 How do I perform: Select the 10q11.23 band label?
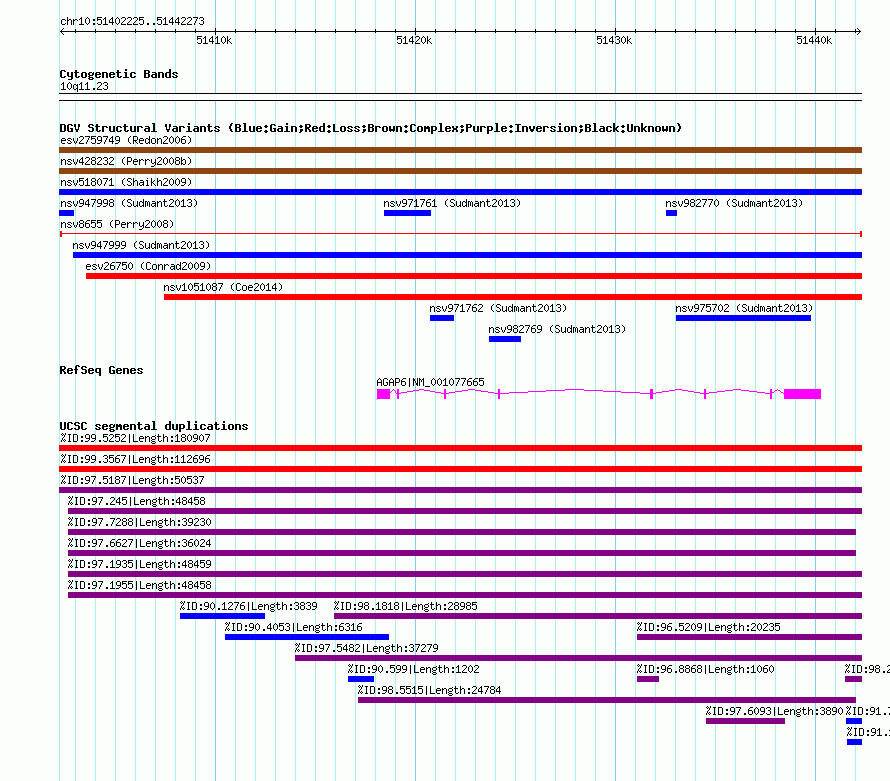coord(84,86)
